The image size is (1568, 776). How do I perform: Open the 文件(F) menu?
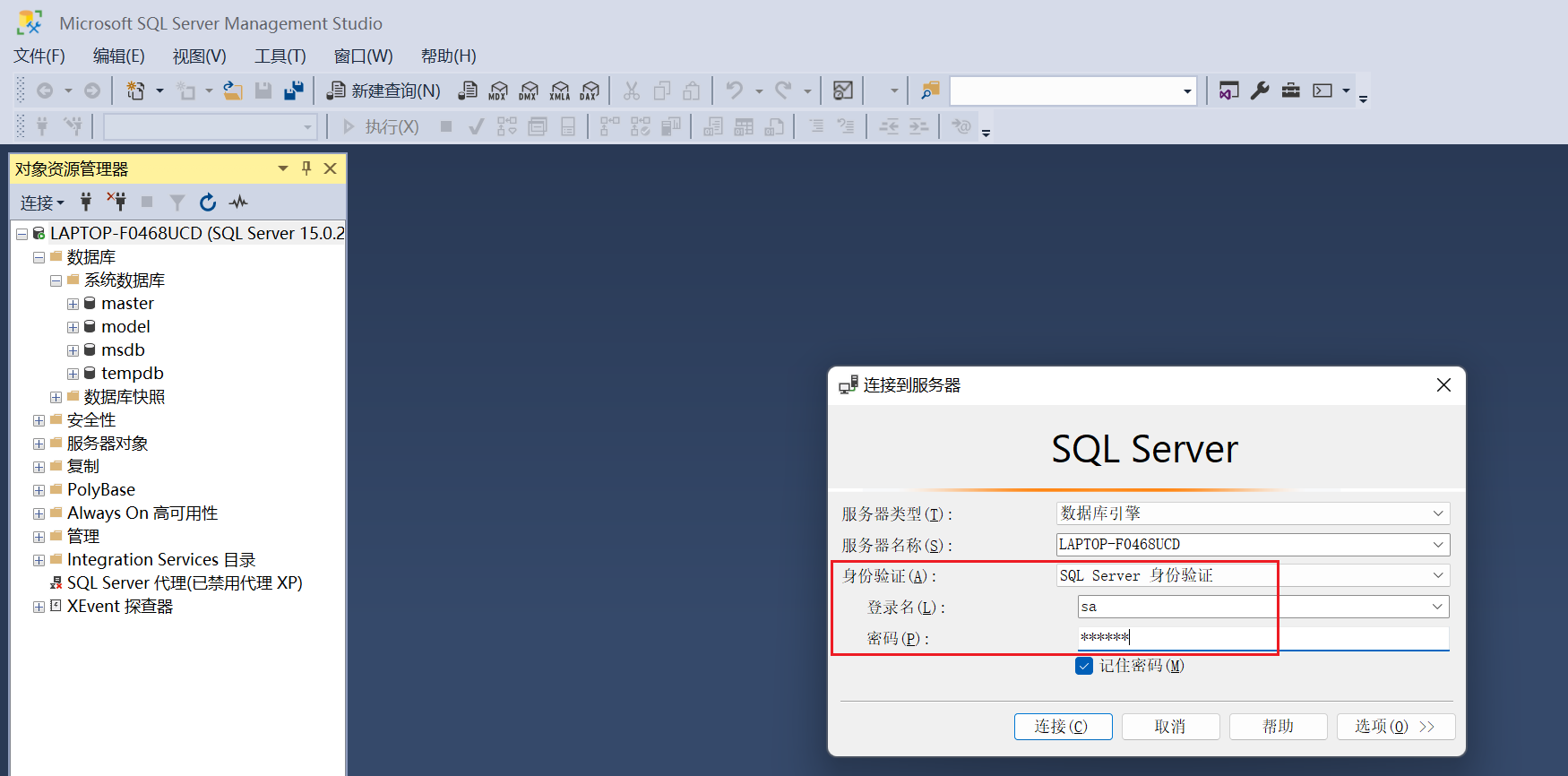[x=39, y=56]
